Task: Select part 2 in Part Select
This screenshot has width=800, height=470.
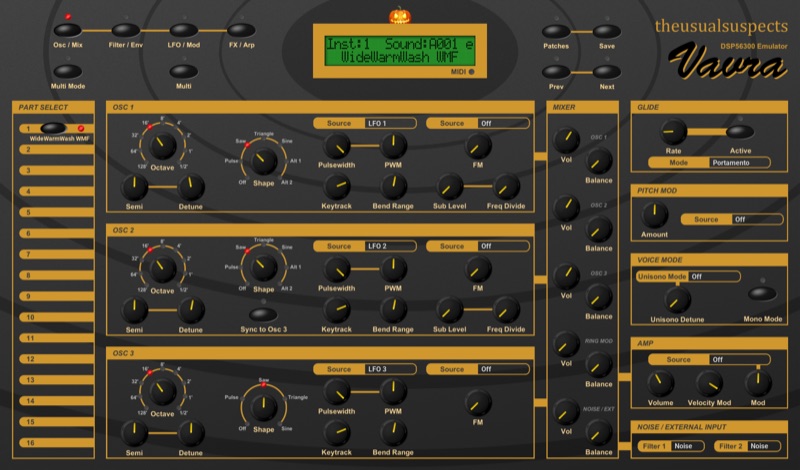Action: tap(56, 150)
